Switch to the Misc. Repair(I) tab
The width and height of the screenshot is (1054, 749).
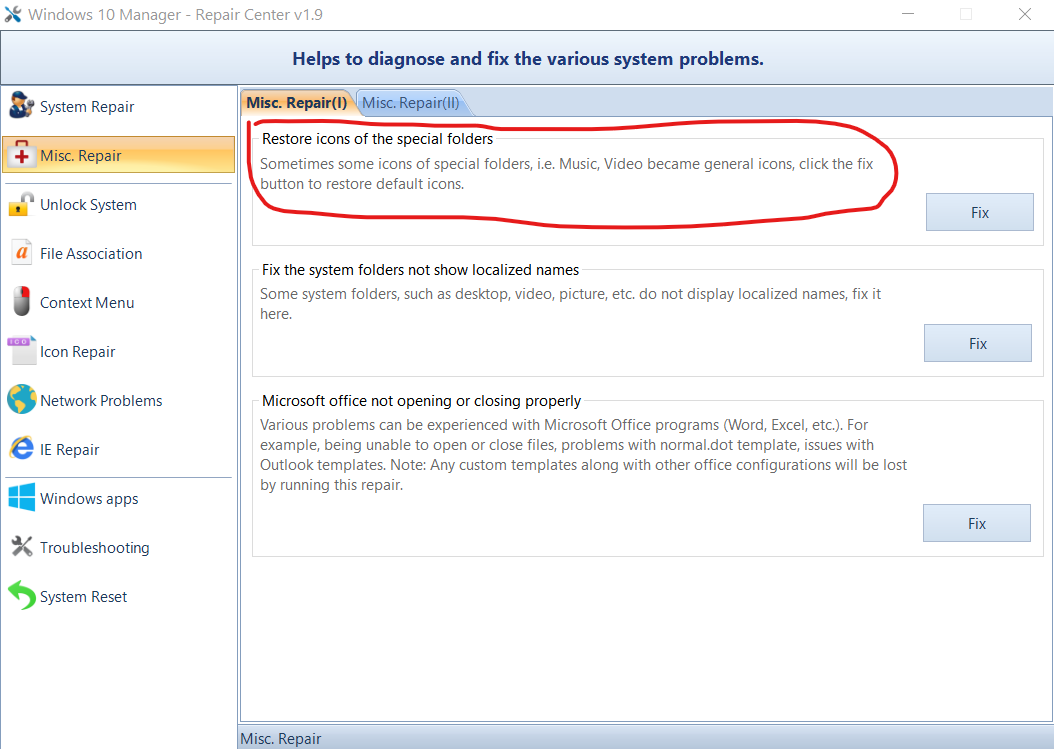296,103
